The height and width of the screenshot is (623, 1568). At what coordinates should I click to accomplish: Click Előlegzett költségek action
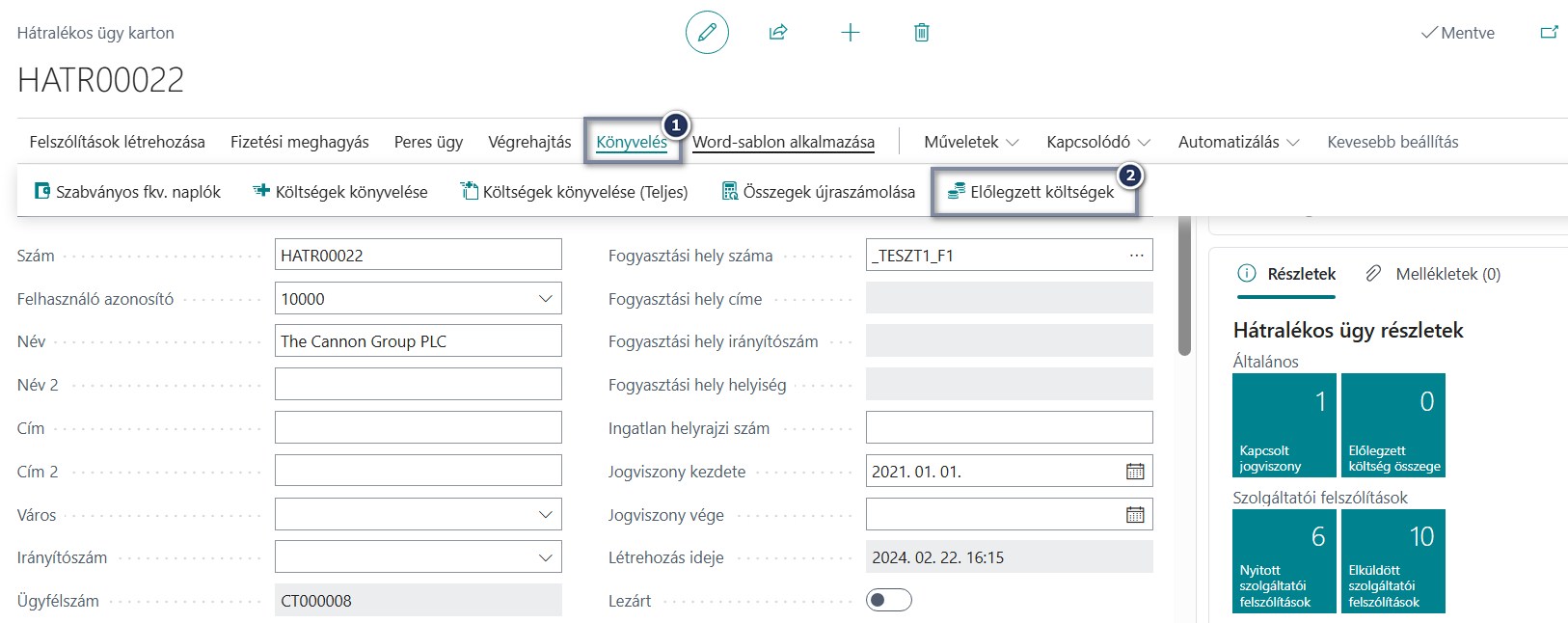click(1031, 192)
